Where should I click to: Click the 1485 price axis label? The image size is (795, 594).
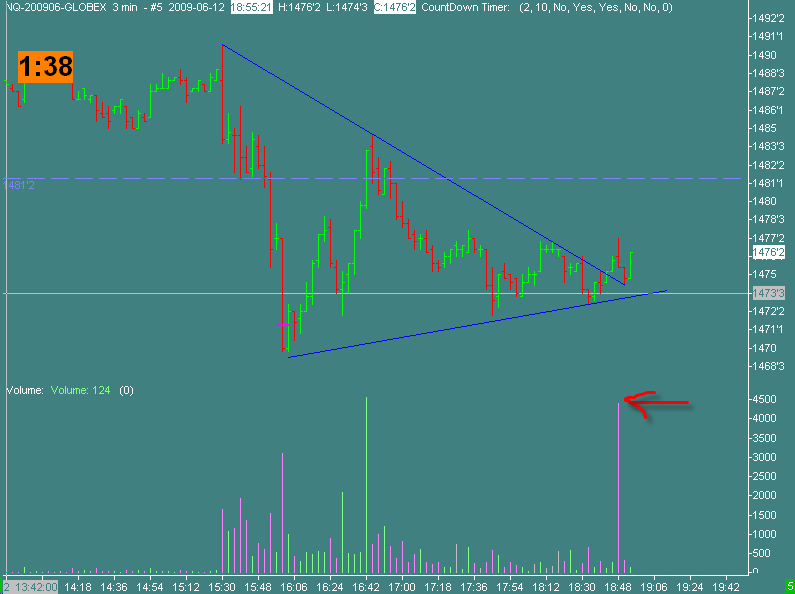tap(764, 128)
